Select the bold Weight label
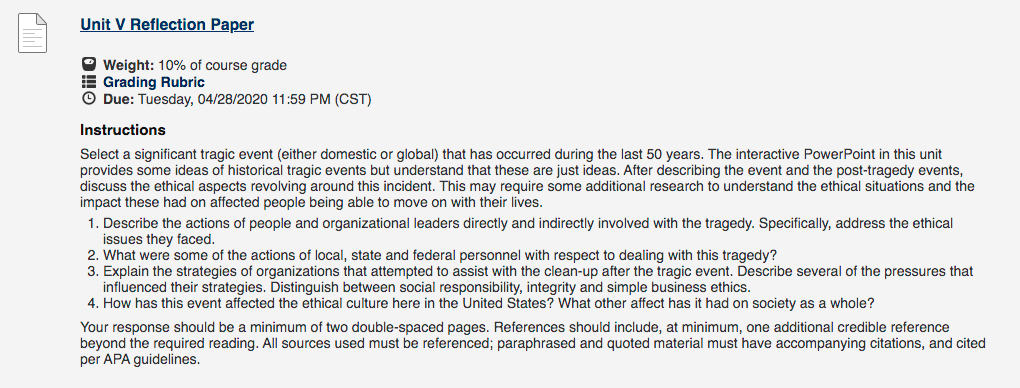 click(129, 65)
